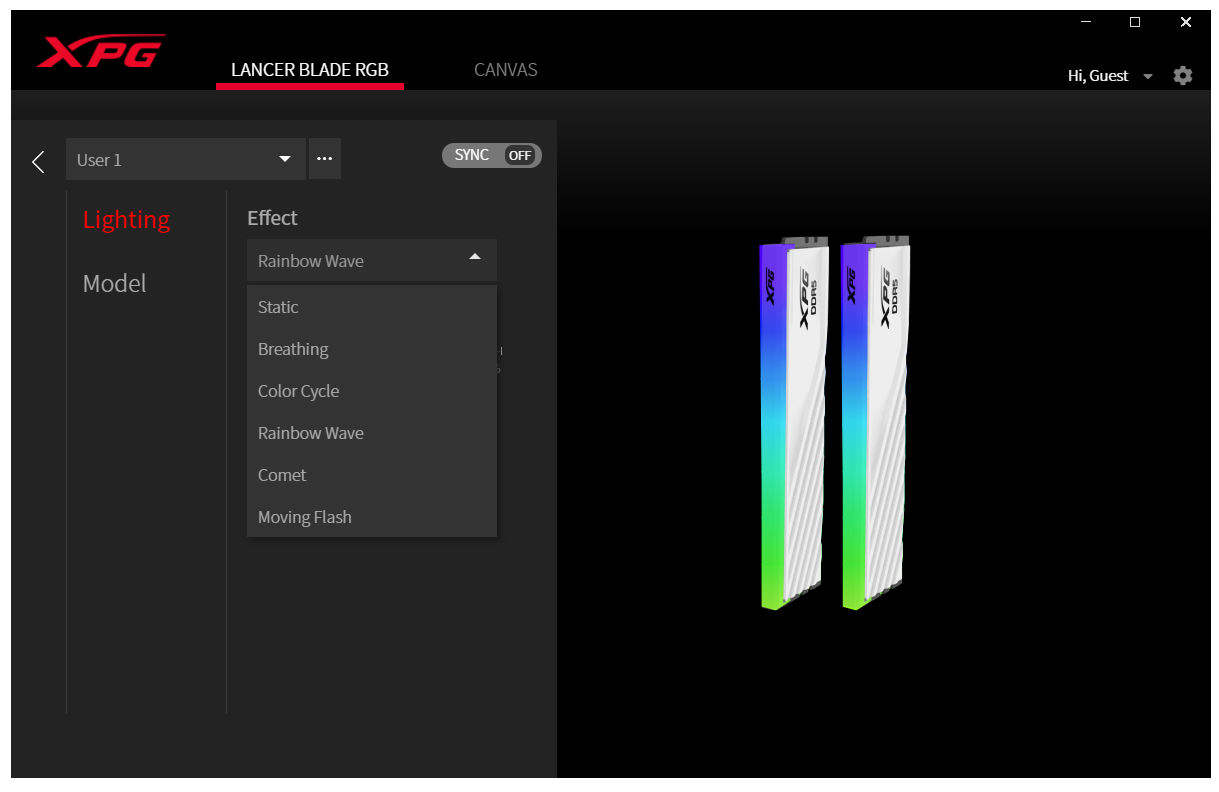Screen dimensions: 1219x792
Task: Click the XPG logo
Action: coord(101,52)
